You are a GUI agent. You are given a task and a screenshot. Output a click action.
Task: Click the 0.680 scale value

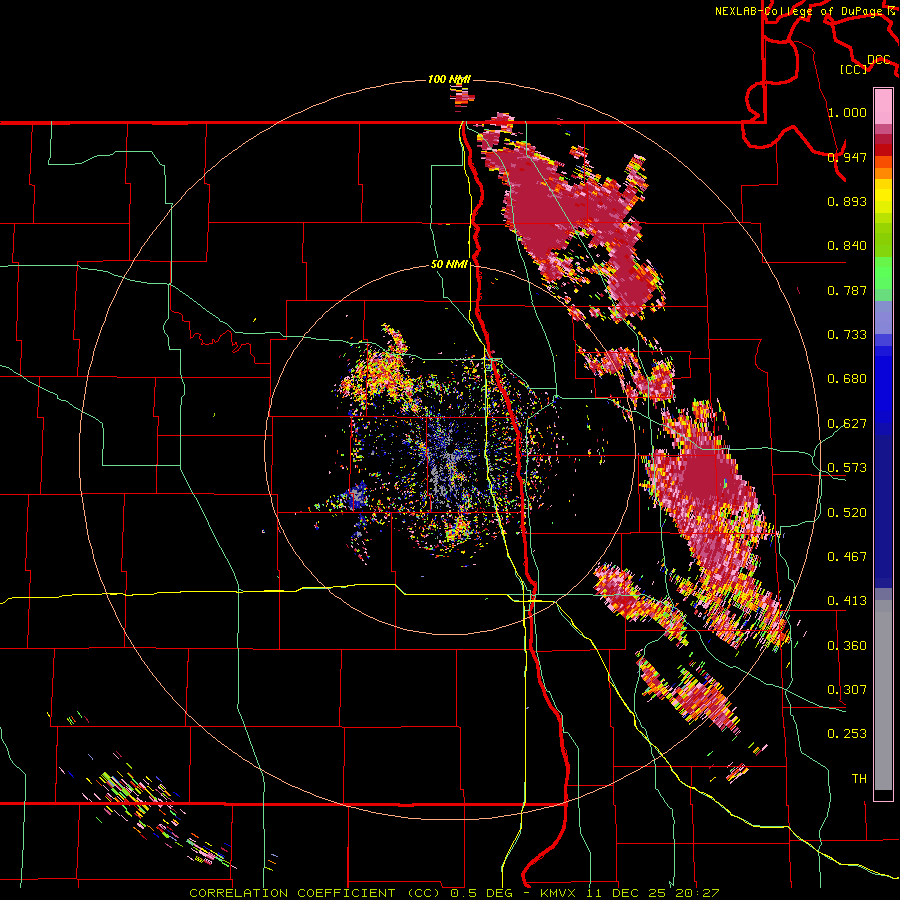(847, 379)
